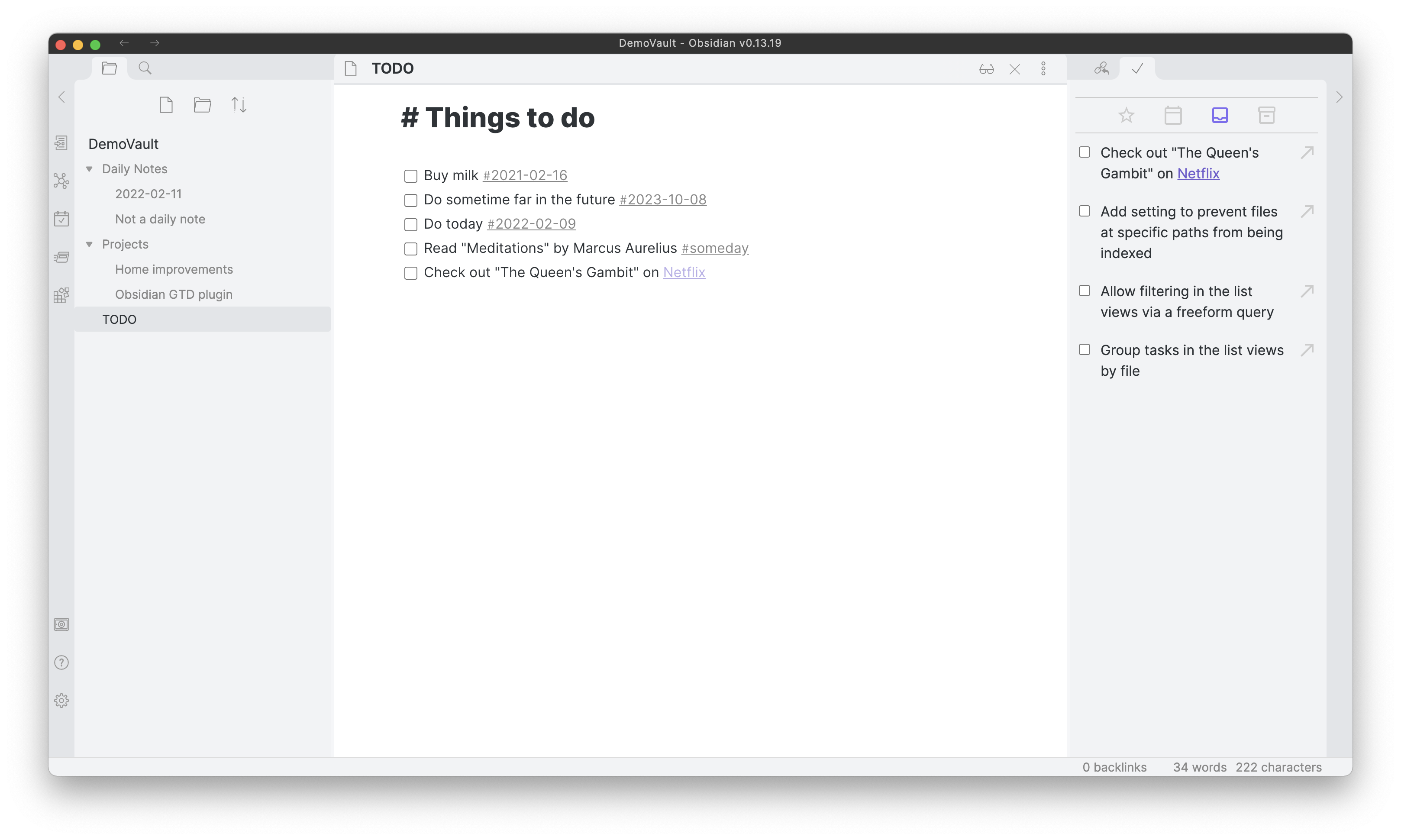Collapse the Projects folder
The width and height of the screenshot is (1401, 840).
89,245
